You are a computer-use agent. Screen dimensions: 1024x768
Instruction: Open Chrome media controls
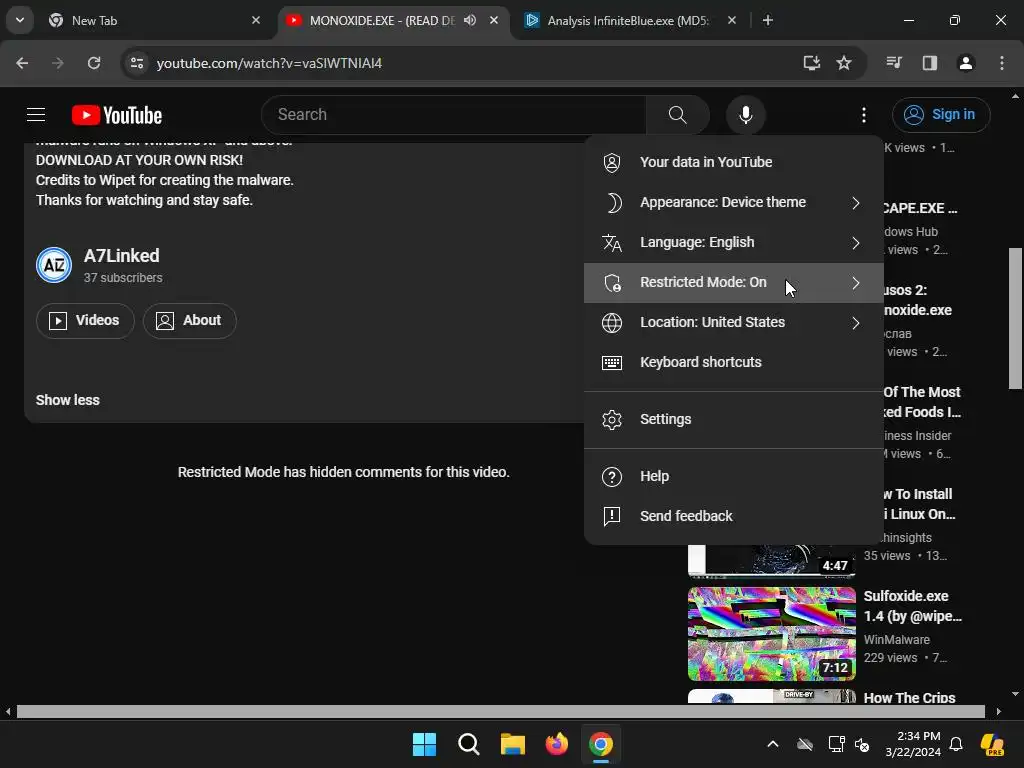click(x=894, y=63)
